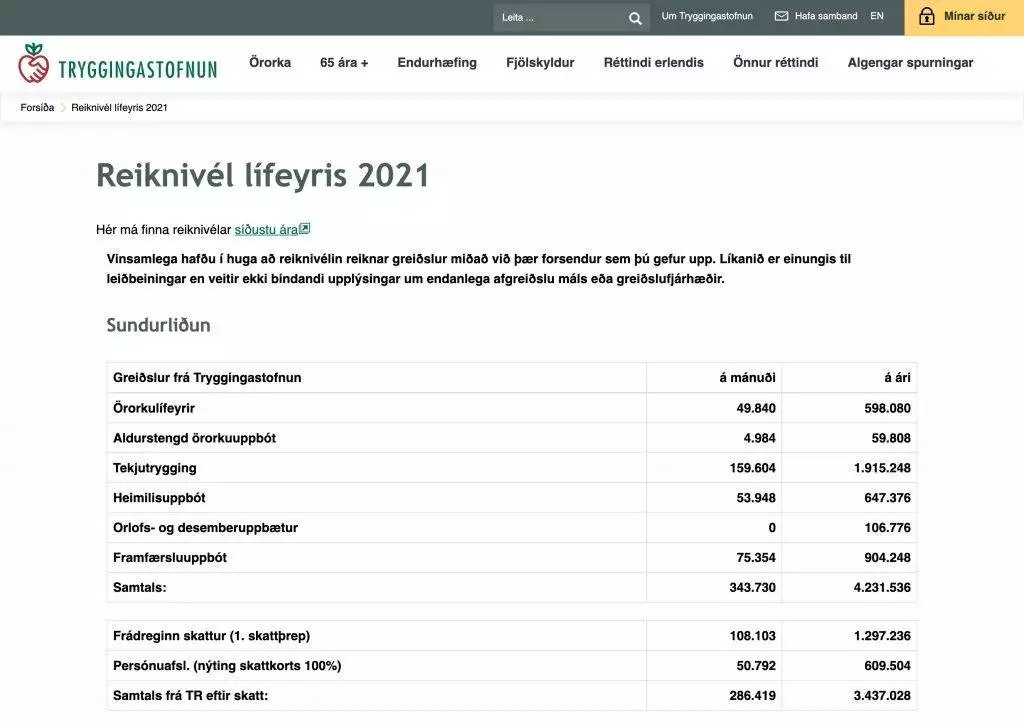Viewport: 1024px width, 722px height.
Task: Switch language to EN
Action: pyautogui.click(x=876, y=16)
